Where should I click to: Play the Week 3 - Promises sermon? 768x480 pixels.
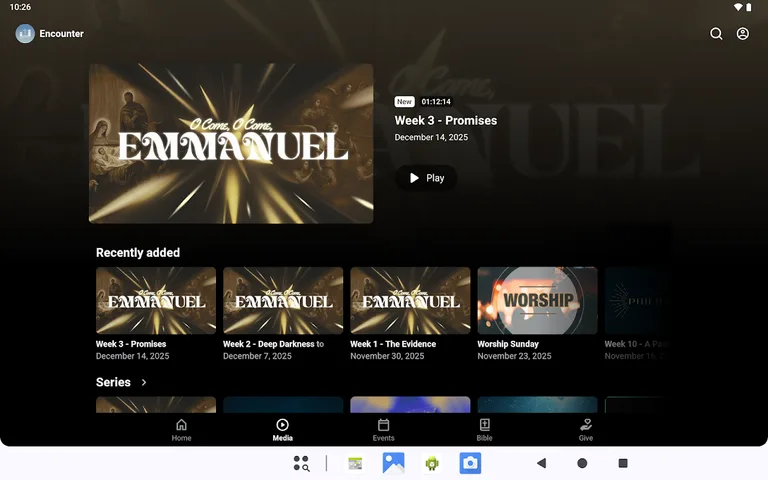[426, 178]
